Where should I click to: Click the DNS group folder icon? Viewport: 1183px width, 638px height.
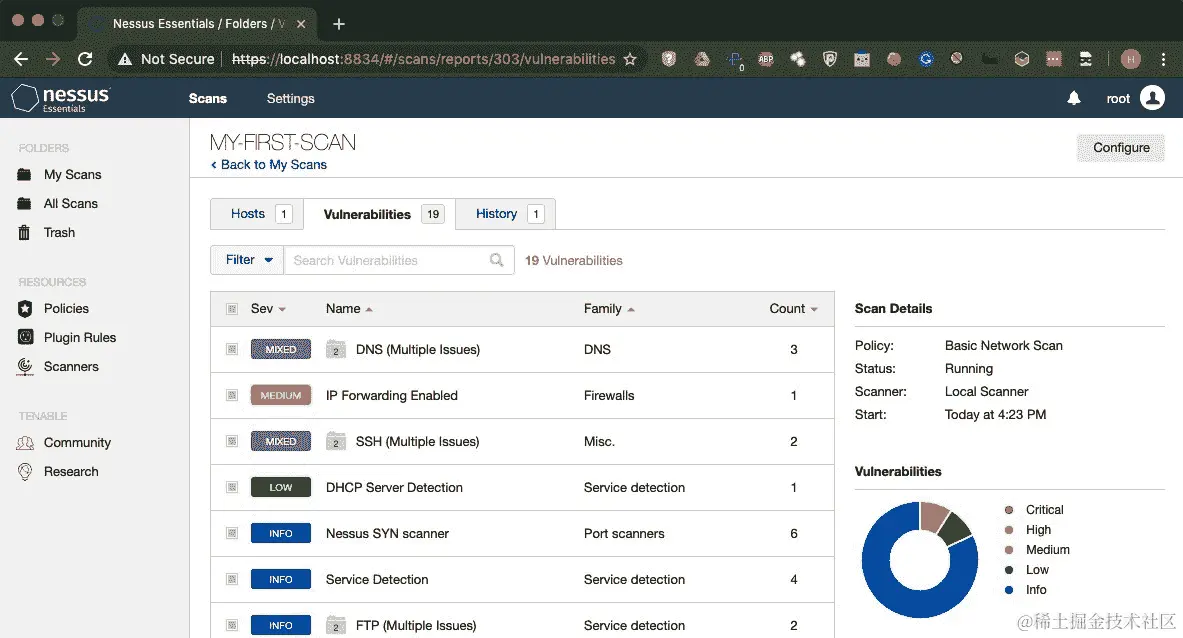(x=336, y=349)
